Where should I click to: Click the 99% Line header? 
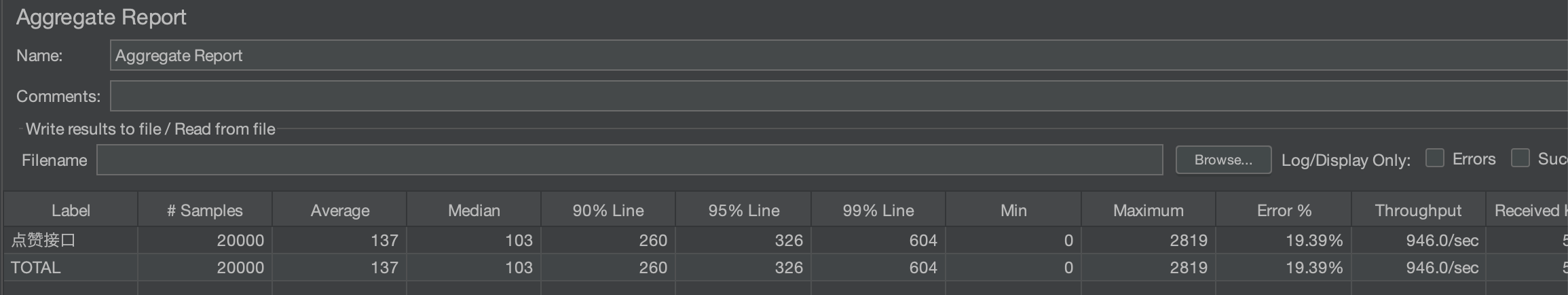878,211
